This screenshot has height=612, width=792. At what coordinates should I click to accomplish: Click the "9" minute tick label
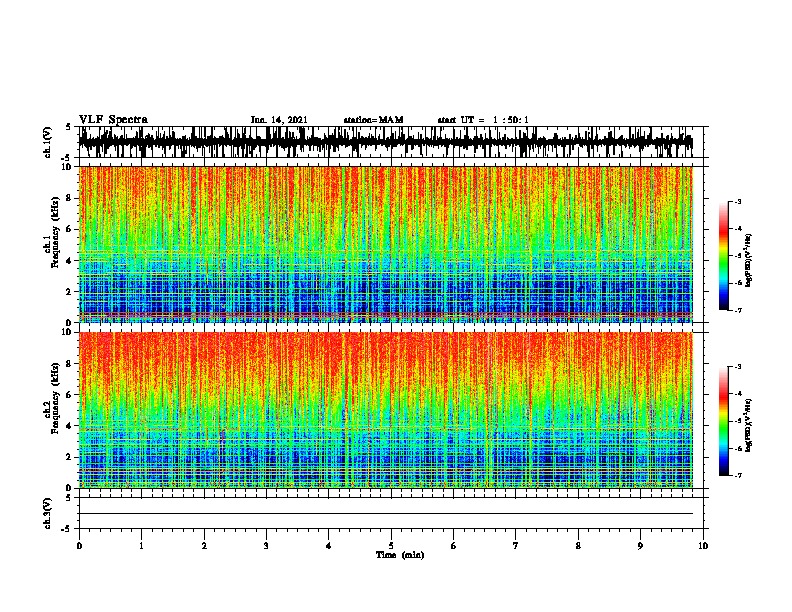point(640,546)
